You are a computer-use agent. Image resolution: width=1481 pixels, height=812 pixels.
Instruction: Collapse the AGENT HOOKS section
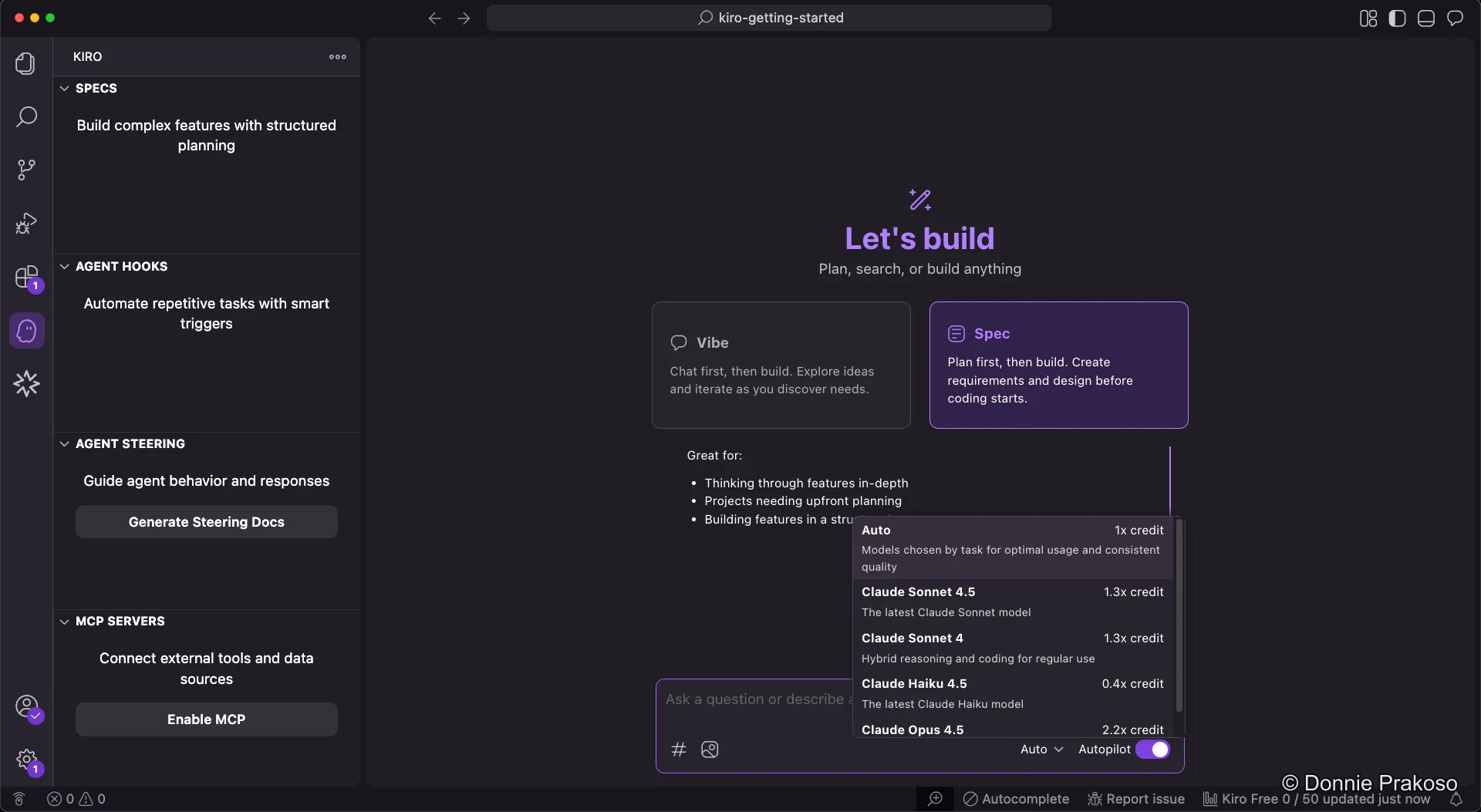pyautogui.click(x=64, y=266)
